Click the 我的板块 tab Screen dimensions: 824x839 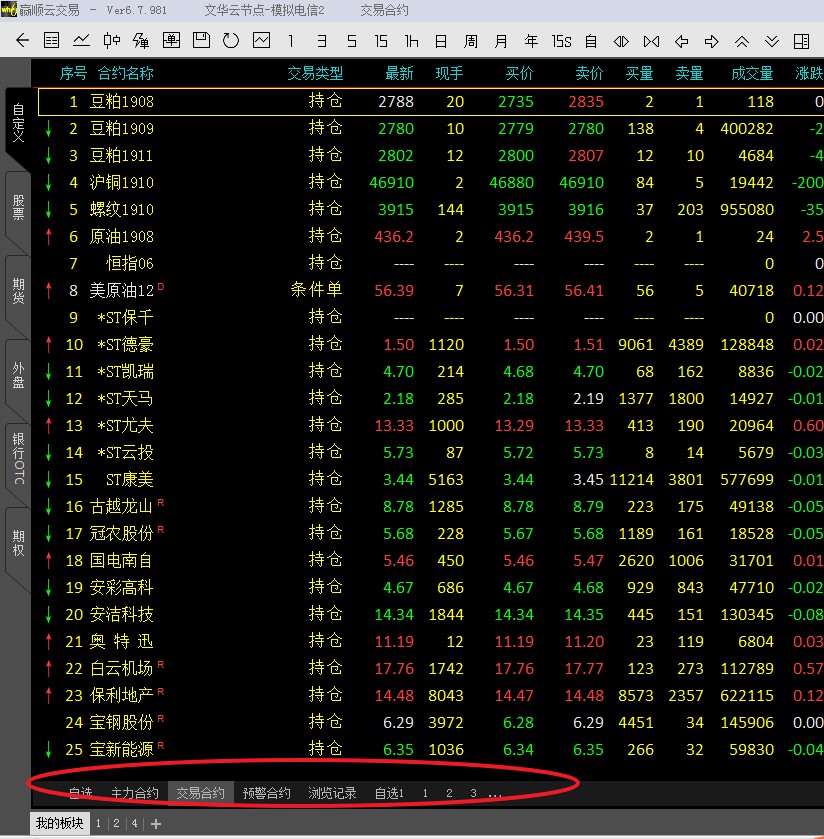point(59,824)
